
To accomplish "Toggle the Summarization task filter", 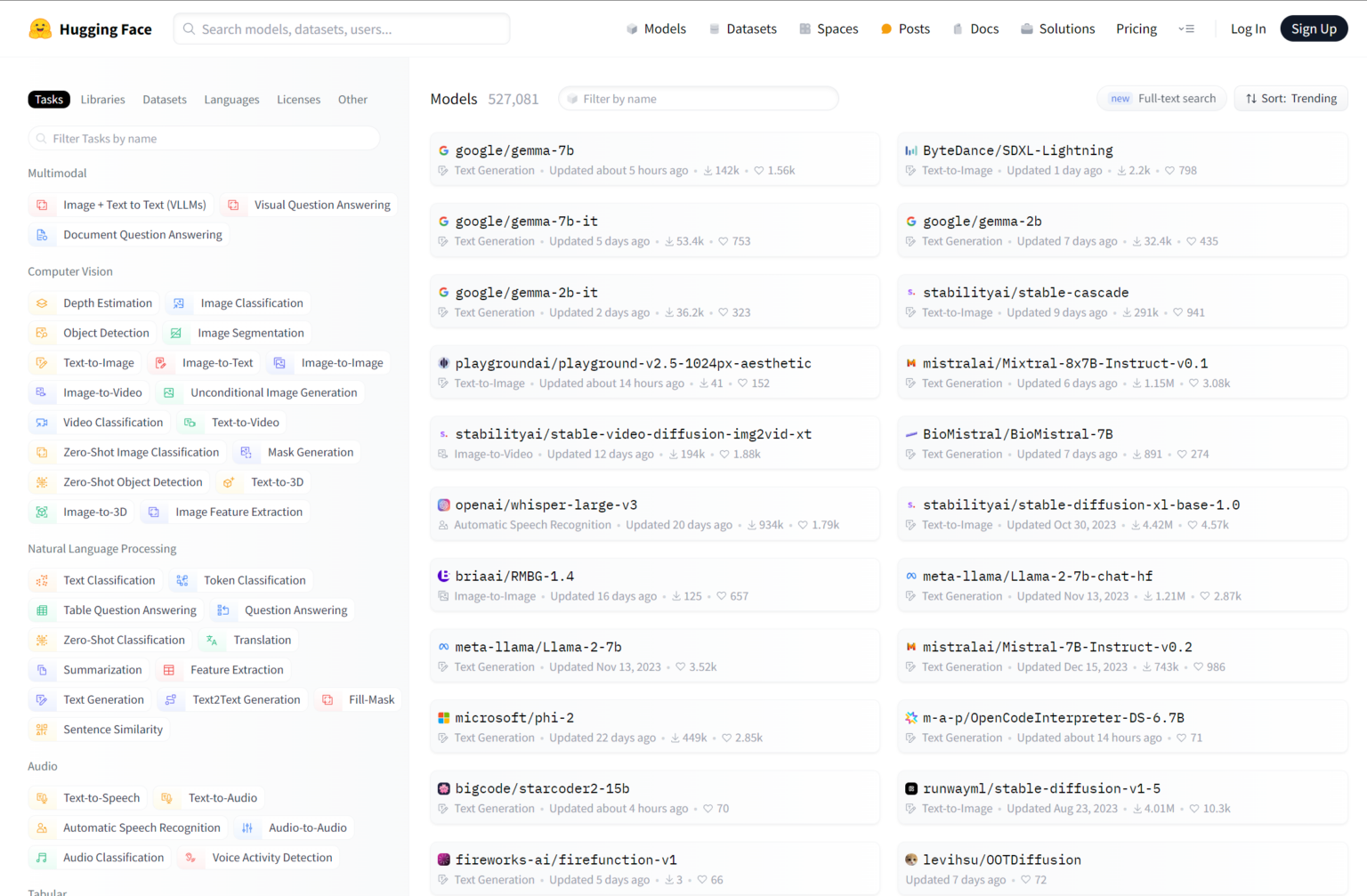I will [x=102, y=669].
